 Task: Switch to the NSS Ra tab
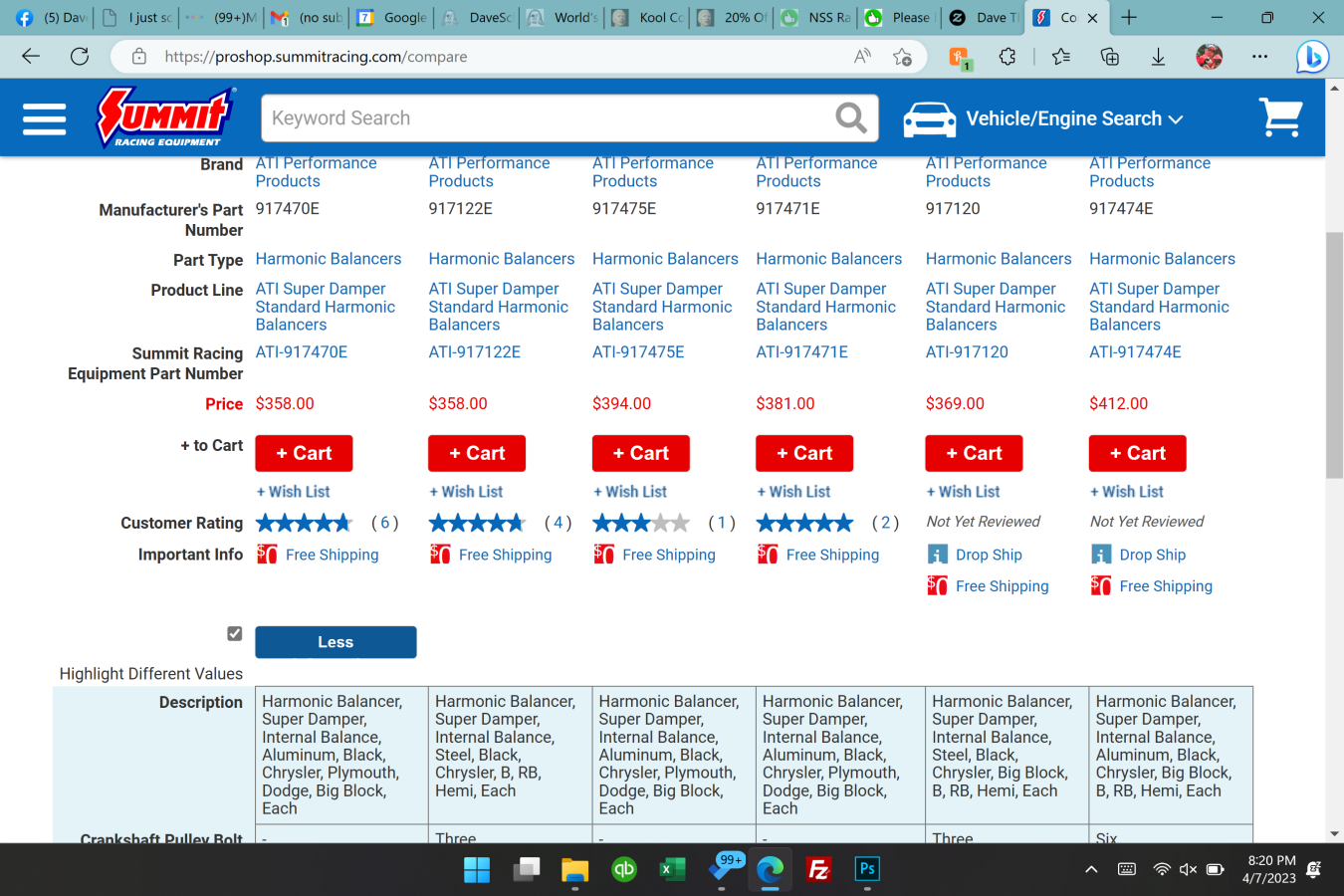817,18
